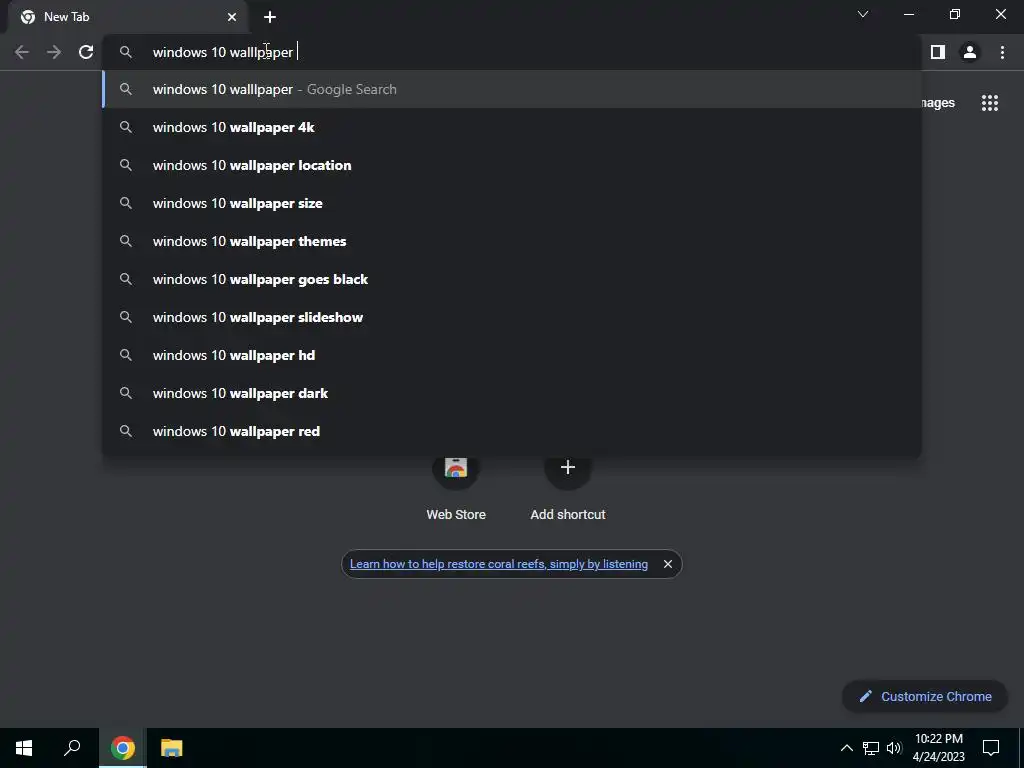Screen dimensions: 1024x768
Task: Choose 'windows 10 walllpaper - Google Search' suggestion
Action: click(512, 89)
